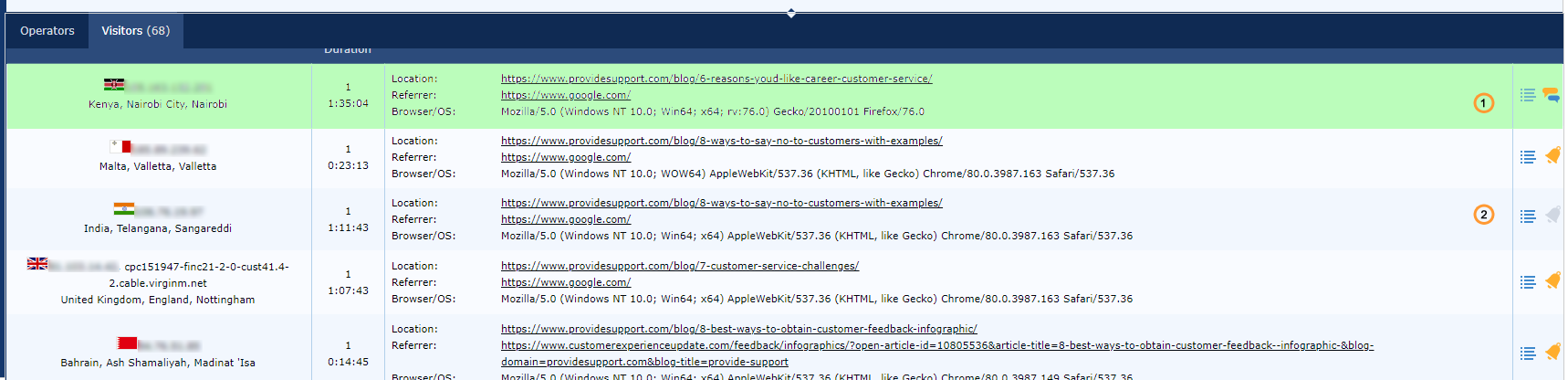This screenshot has width=1568, height=380.
Task: Open Google referrer link in India row
Action: [x=566, y=219]
